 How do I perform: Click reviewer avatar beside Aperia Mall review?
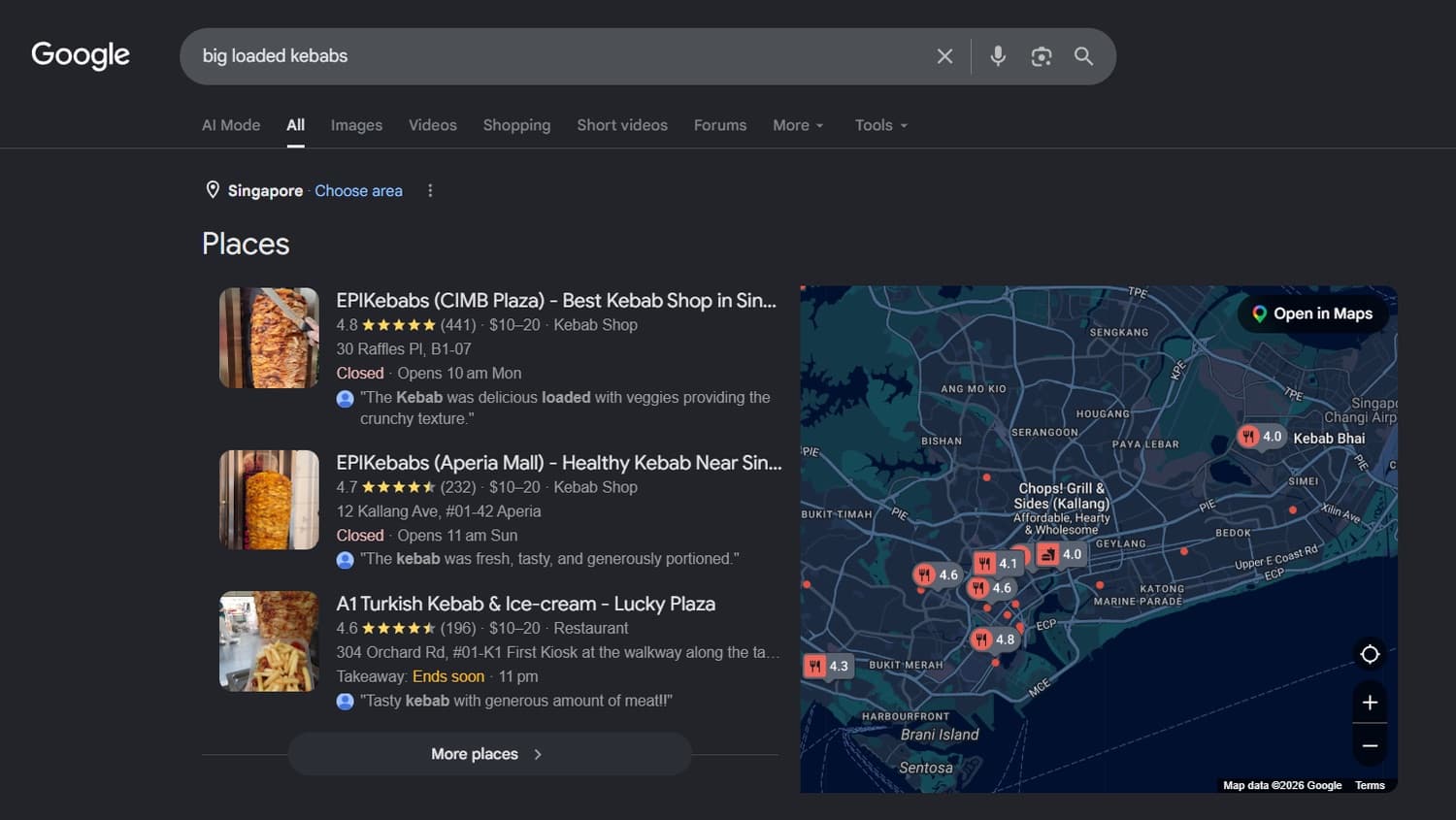[345, 559]
